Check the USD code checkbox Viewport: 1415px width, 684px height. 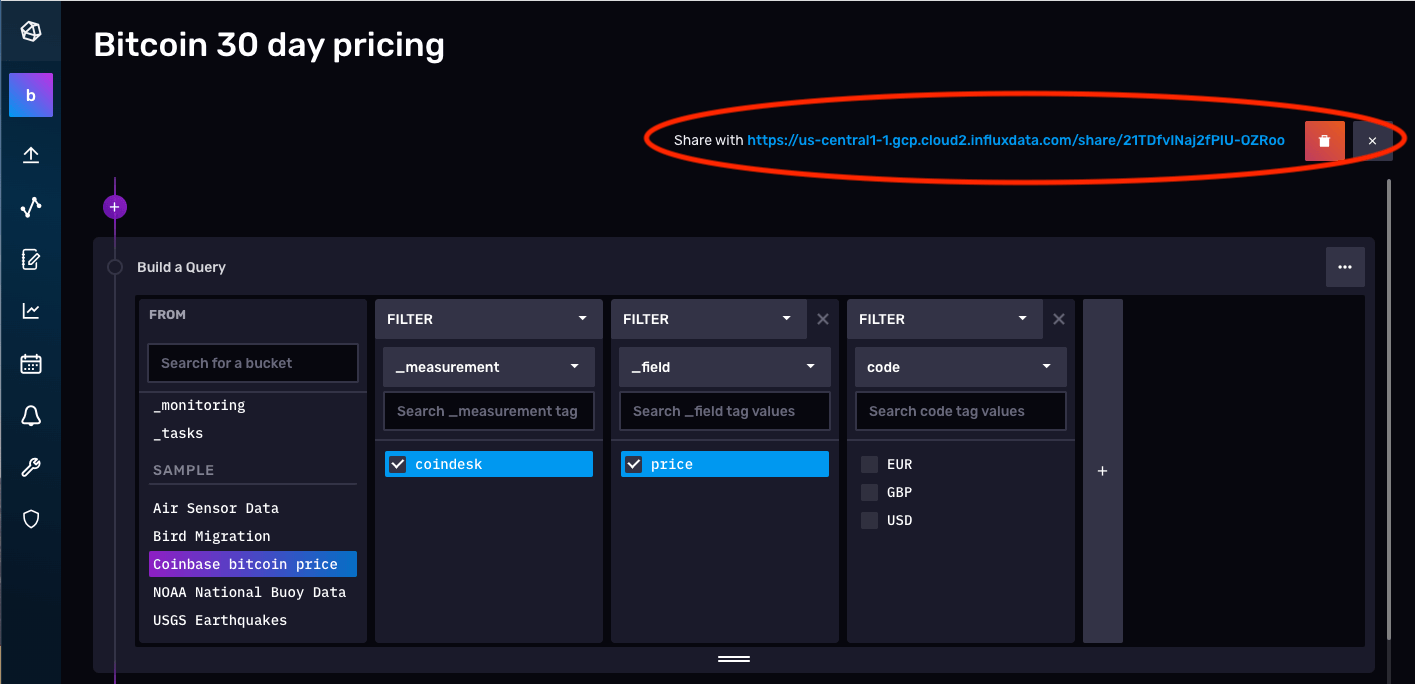pos(869,520)
